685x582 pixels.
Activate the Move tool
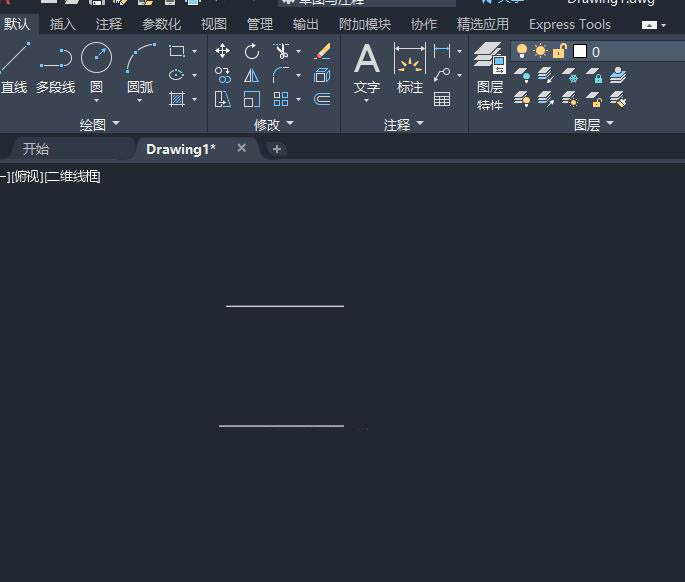[223, 51]
